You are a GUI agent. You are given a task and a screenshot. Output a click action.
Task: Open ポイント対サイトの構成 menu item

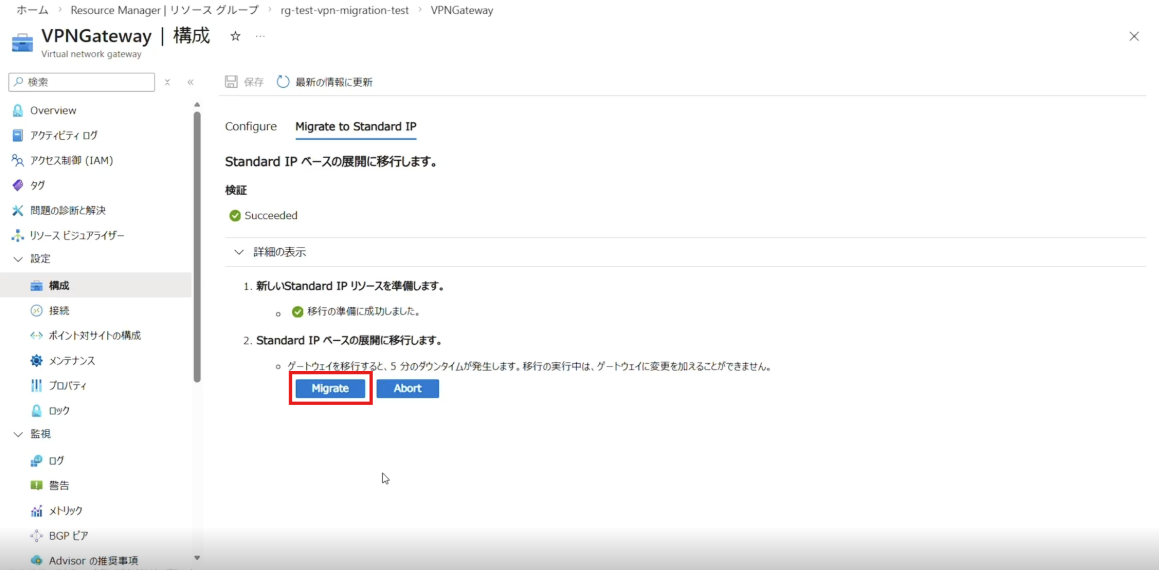tap(94, 335)
